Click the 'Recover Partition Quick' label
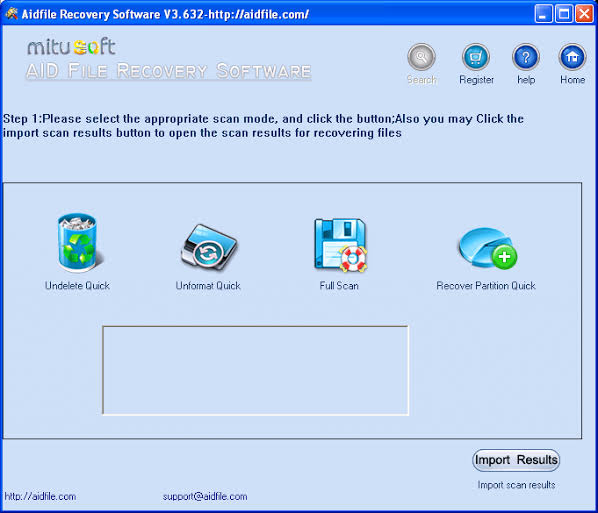 point(486,286)
